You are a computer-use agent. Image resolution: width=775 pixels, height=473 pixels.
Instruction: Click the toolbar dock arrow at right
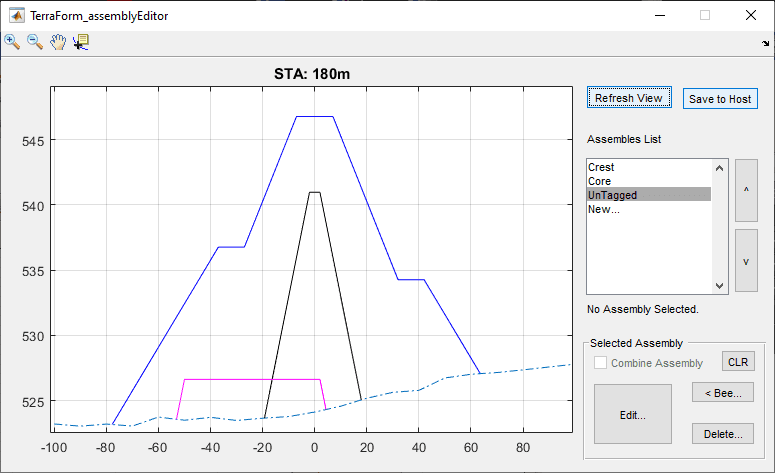coord(765,44)
